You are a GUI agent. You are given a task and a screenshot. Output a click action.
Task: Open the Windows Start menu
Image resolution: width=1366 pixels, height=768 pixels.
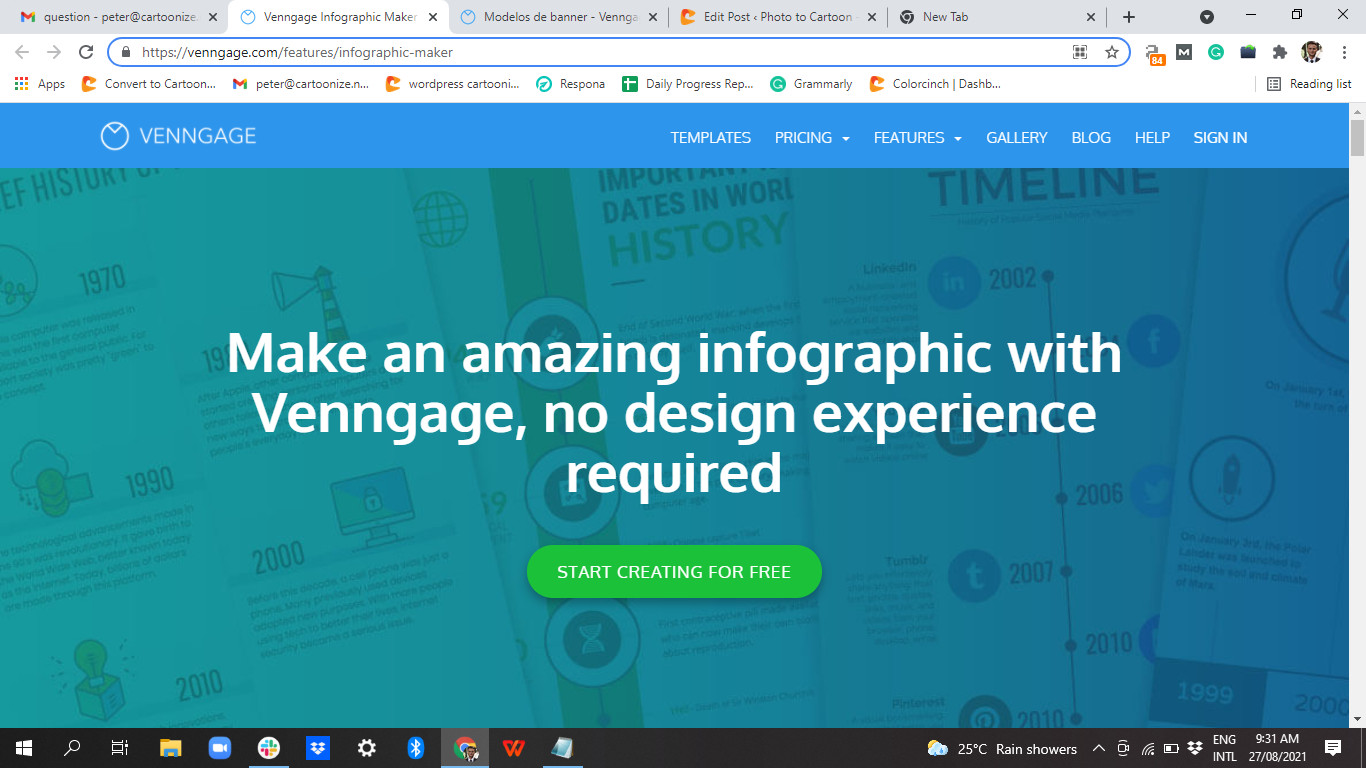[x=24, y=748]
